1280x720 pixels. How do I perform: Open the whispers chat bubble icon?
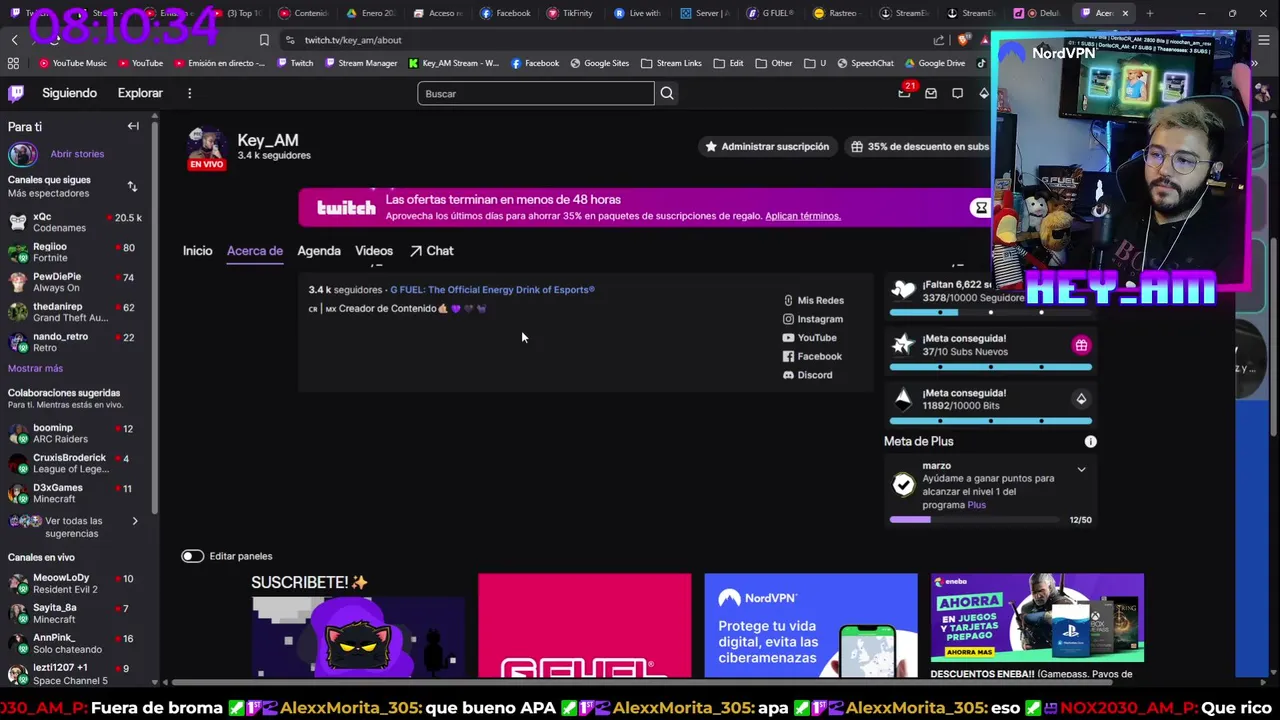pos(957,93)
